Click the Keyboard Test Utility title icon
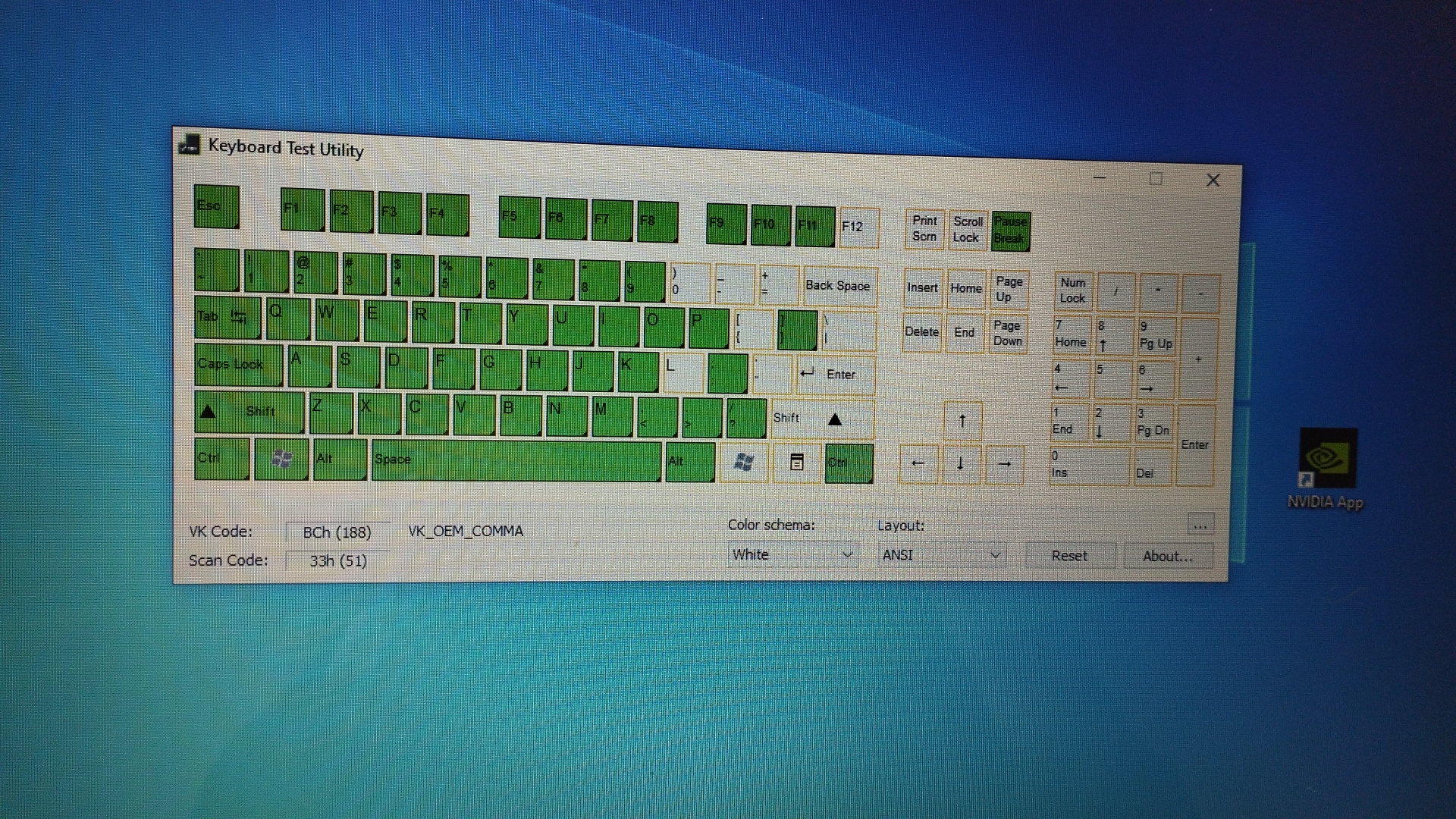The image size is (1456, 819). tap(189, 144)
